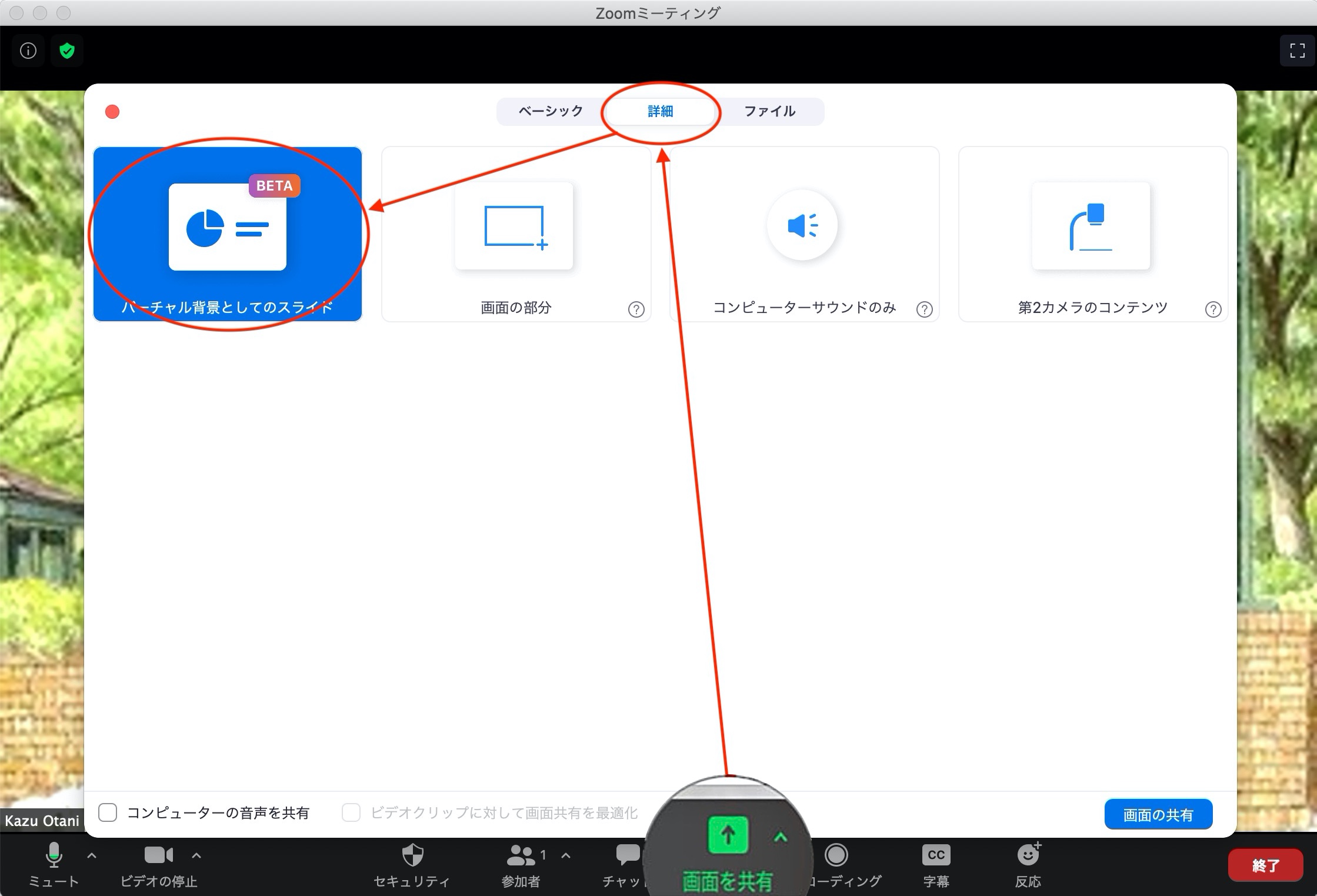Open help for コンピューターサウンドのみ
Image resolution: width=1317 pixels, height=896 pixels.
(x=924, y=309)
